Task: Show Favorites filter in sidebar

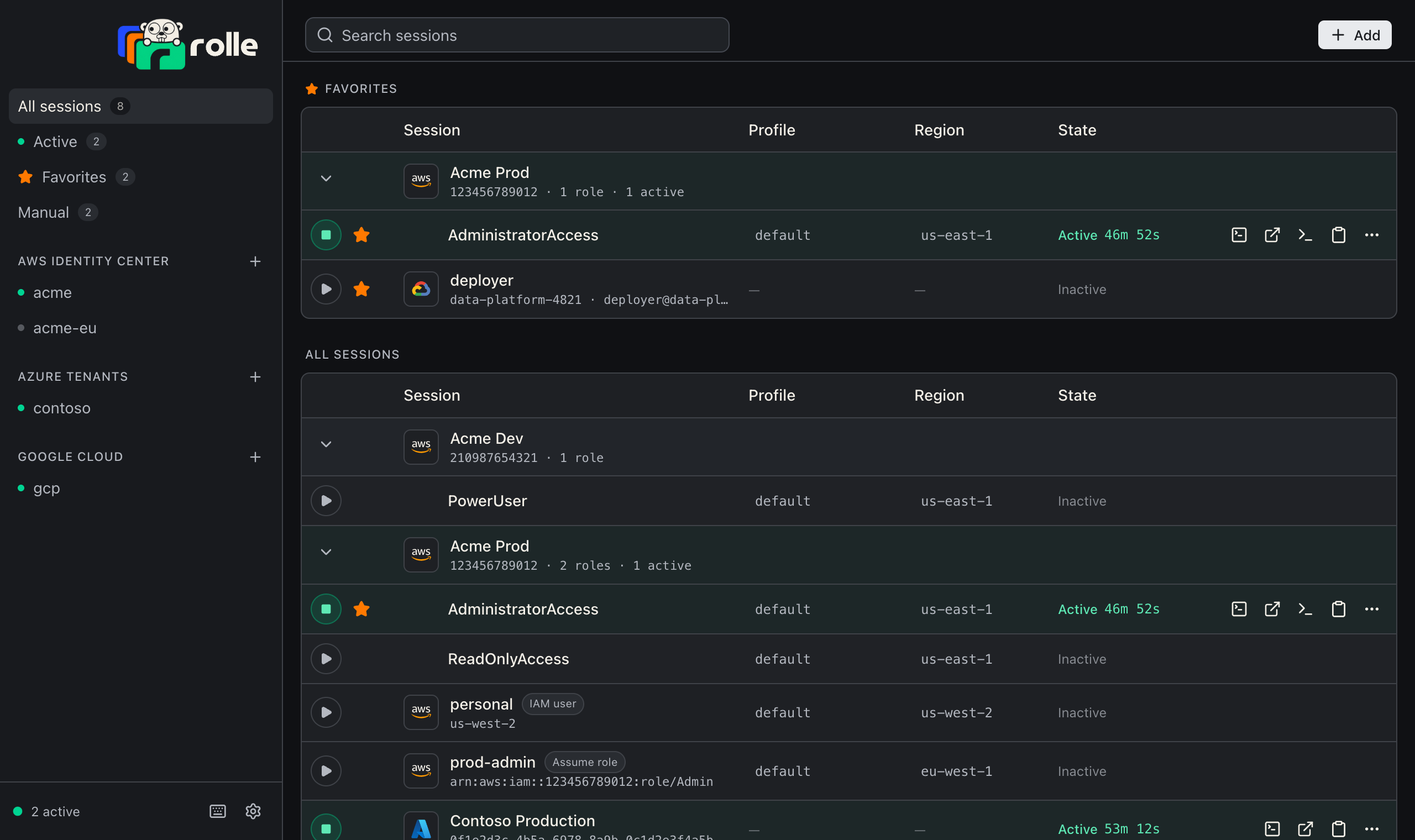Action: click(141, 177)
